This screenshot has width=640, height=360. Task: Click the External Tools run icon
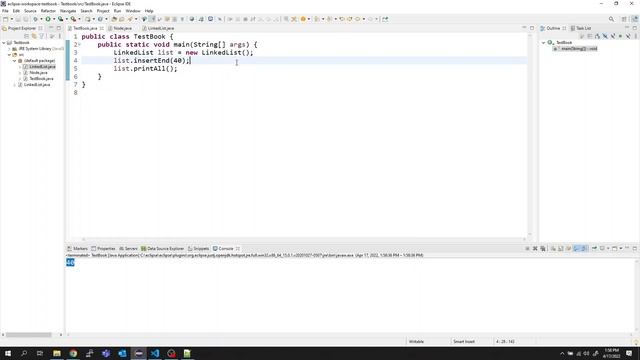[73, 19]
